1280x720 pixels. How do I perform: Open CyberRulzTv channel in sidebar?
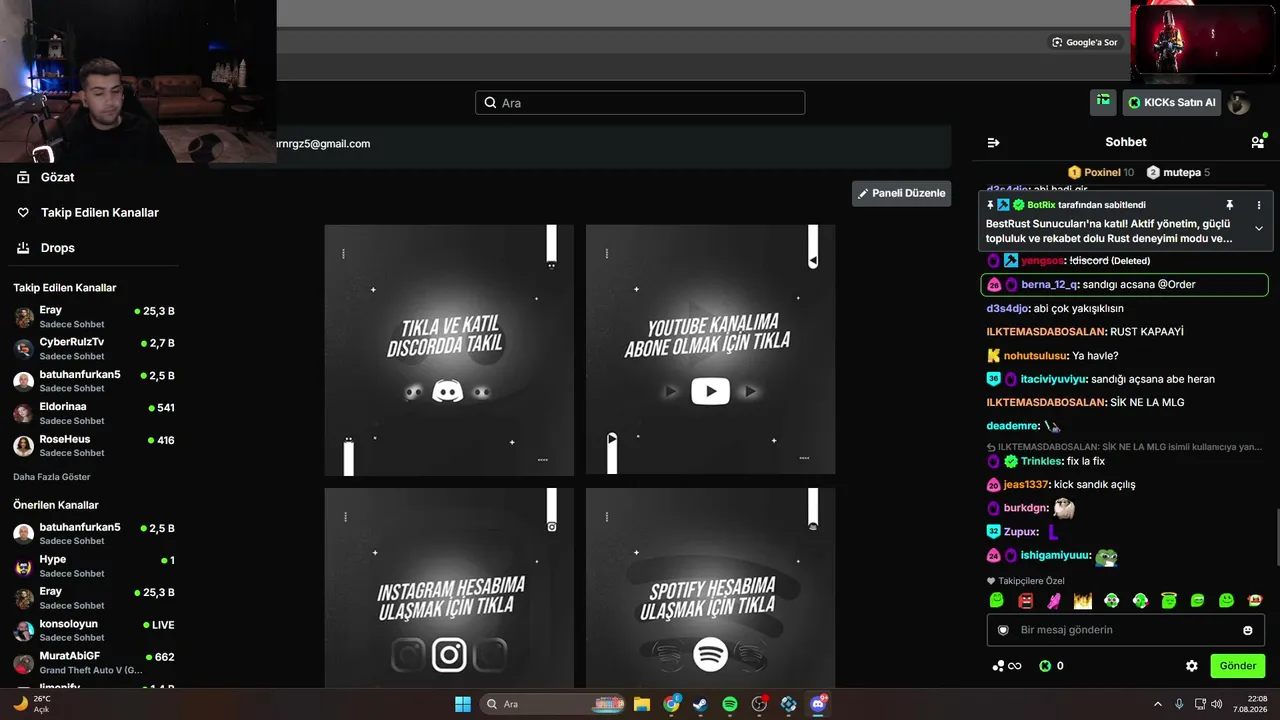tap(94, 348)
